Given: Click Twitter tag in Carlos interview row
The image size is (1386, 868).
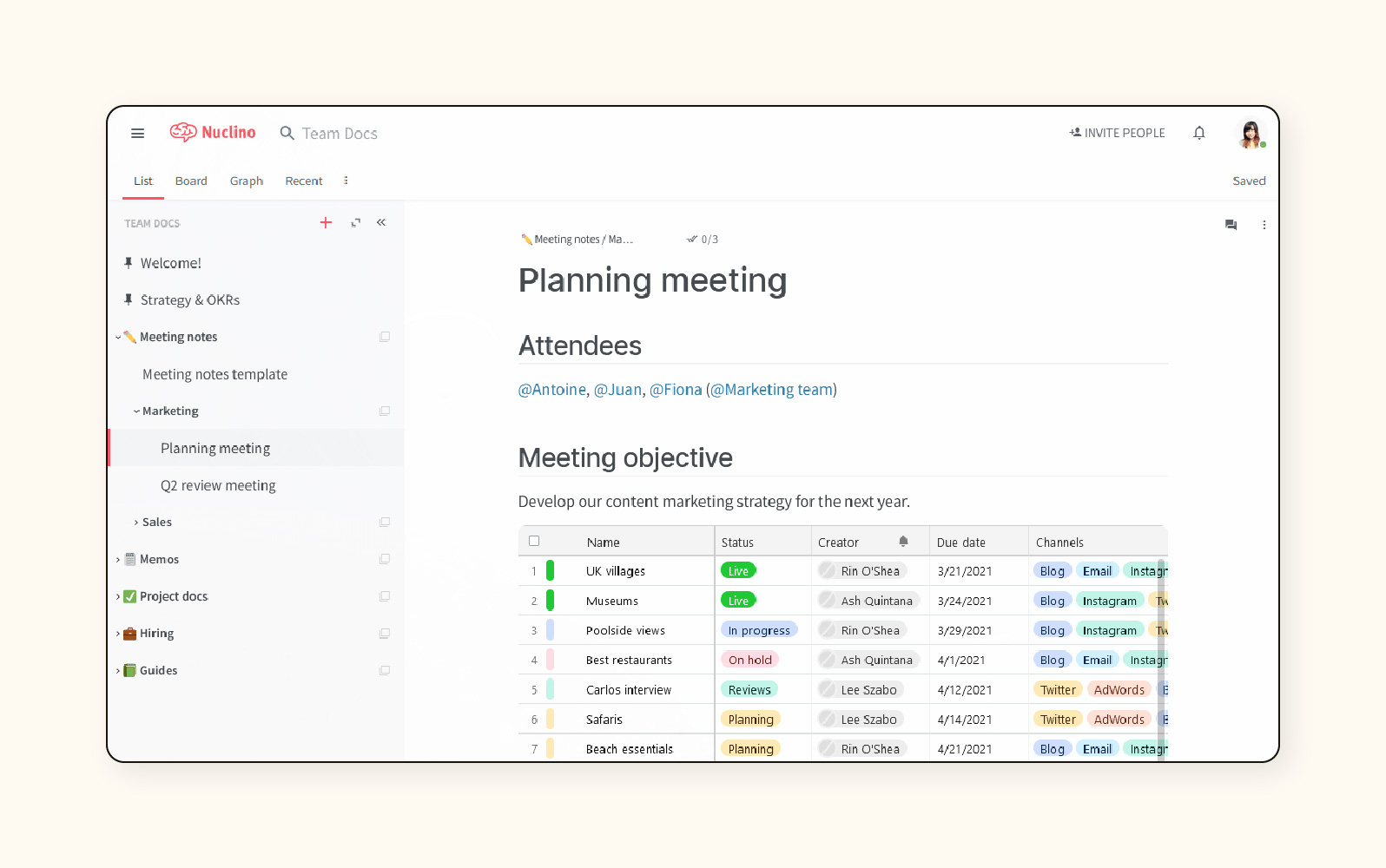Looking at the screenshot, I should 1058,690.
